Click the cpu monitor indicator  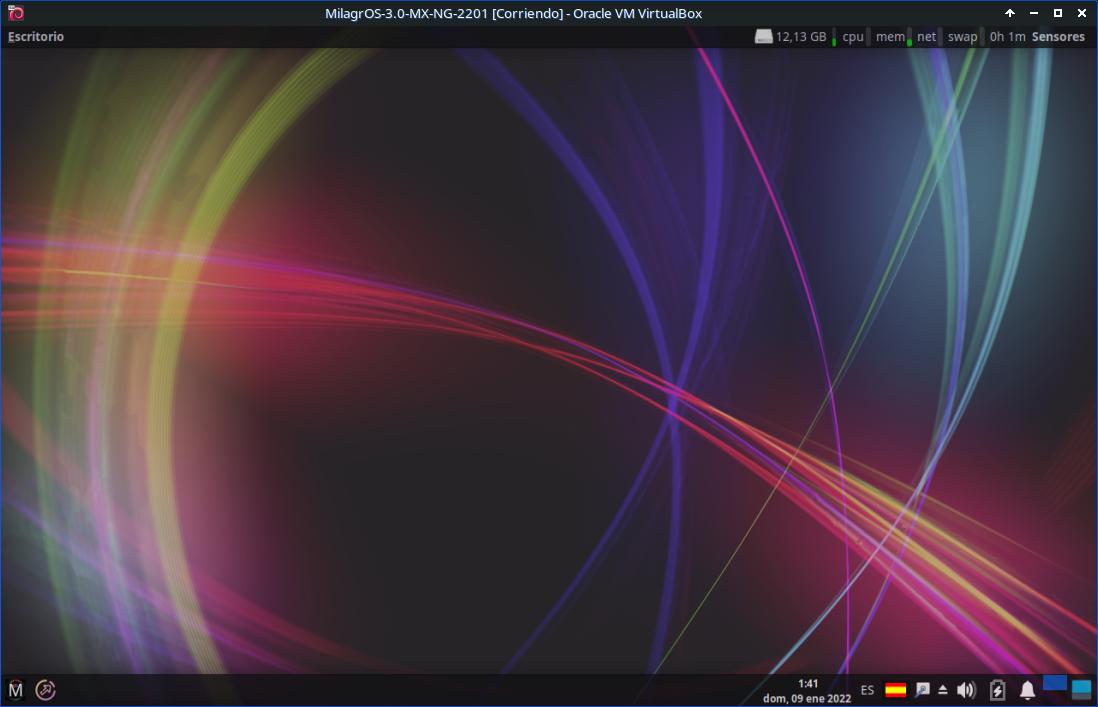coord(852,37)
